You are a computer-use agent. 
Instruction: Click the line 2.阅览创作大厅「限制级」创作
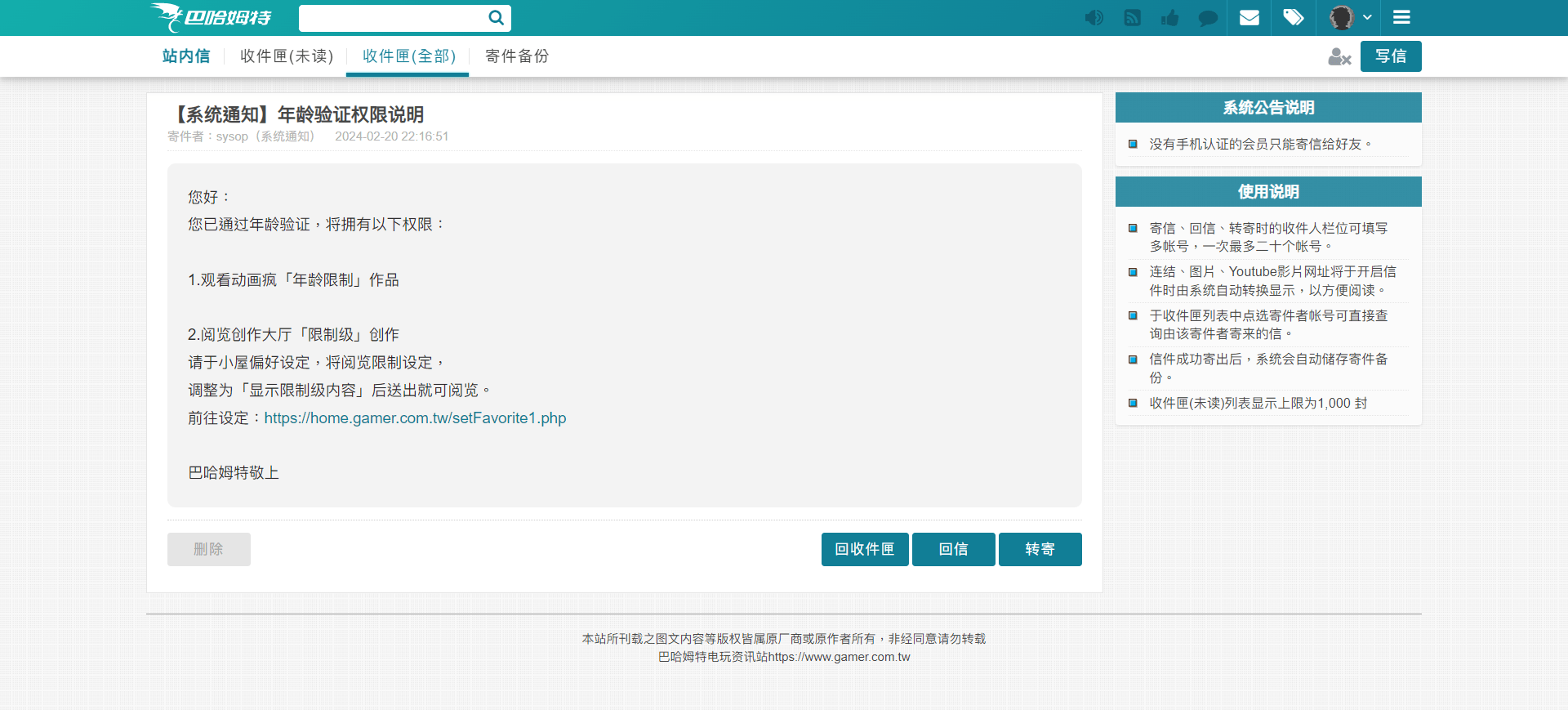pos(293,334)
